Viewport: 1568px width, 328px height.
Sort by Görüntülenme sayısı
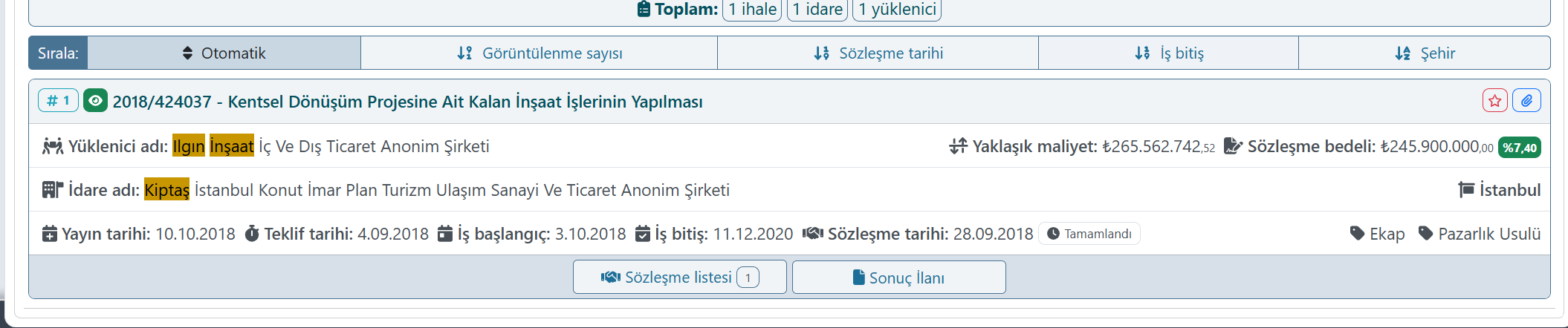pos(539,53)
